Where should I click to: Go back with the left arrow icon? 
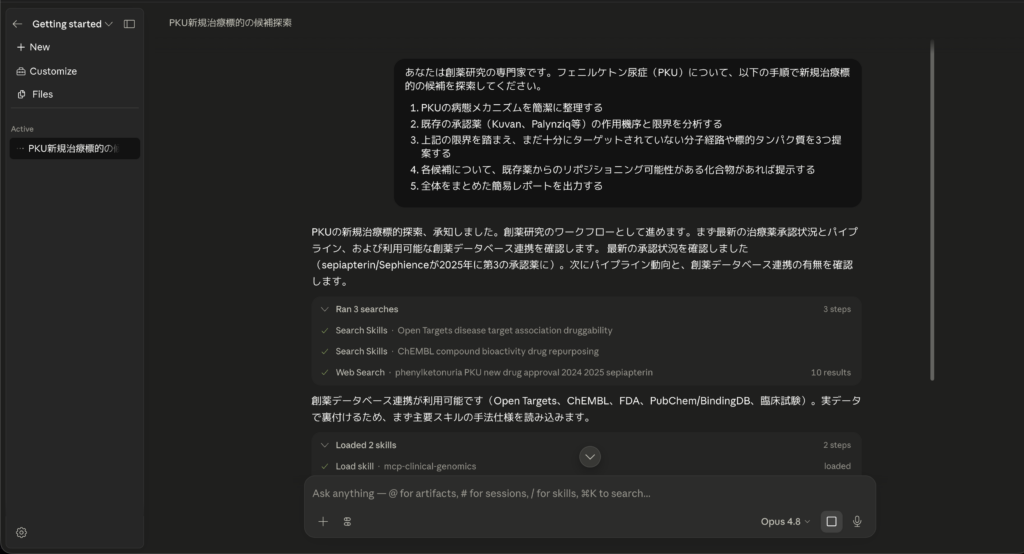click(18, 24)
